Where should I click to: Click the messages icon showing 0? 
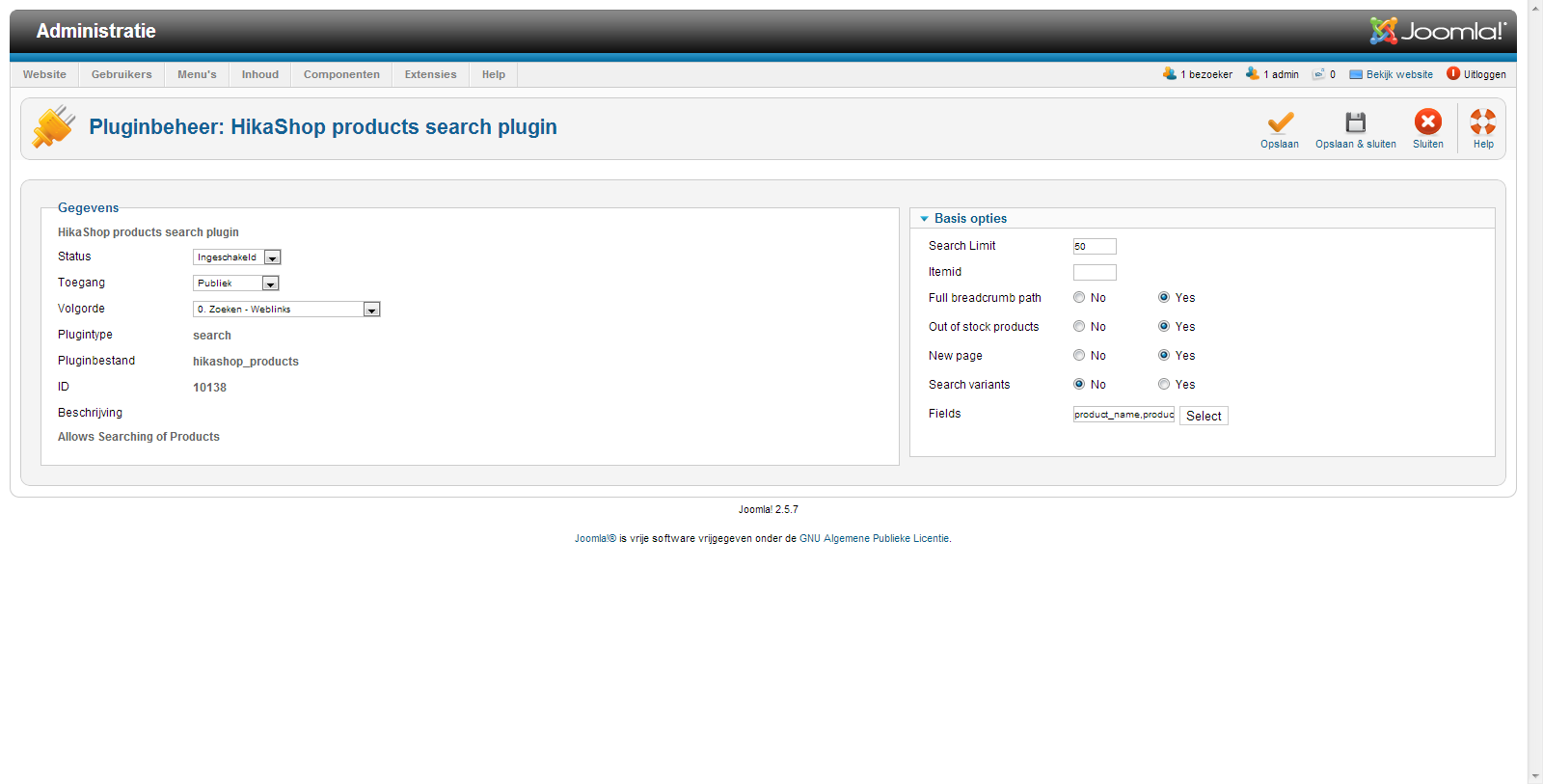coord(1318,74)
